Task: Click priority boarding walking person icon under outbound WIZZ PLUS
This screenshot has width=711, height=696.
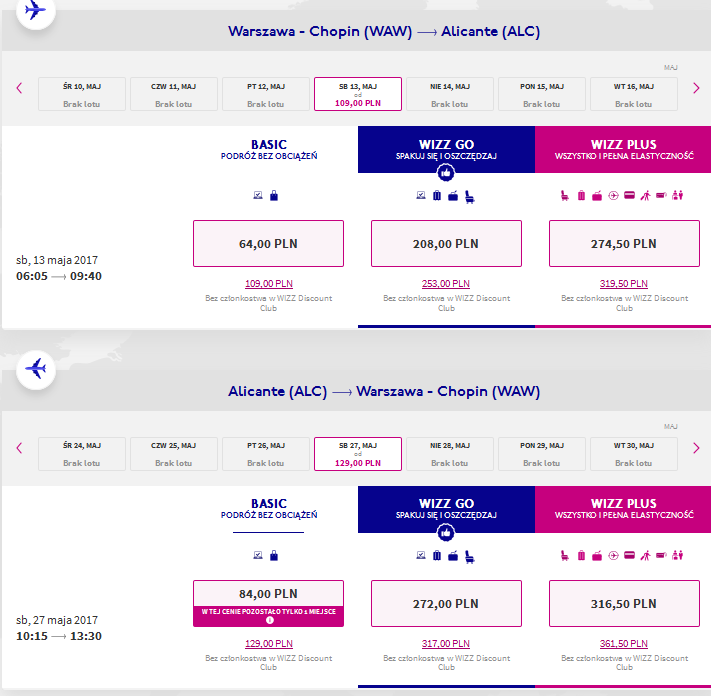Action: pyautogui.click(x=645, y=195)
